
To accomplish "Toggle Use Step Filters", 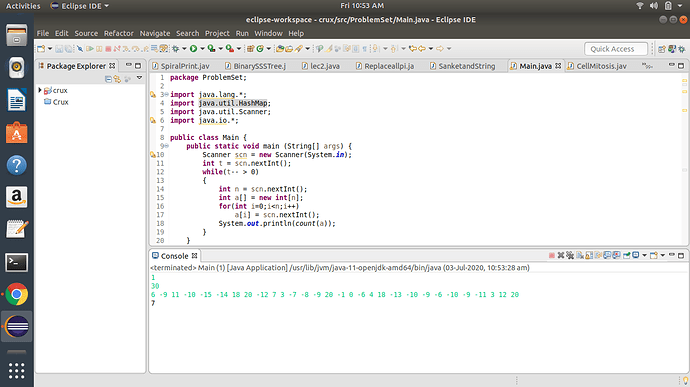I will (x=163, y=48).
